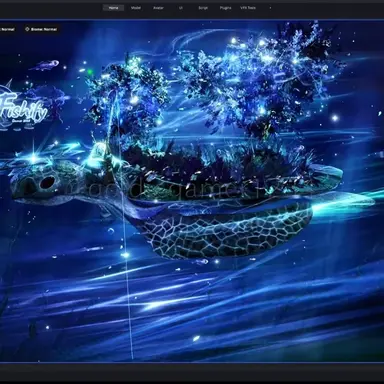Expand the tab overflow arrow
Screen dimensions: 384x384
pyautogui.click(x=270, y=8)
